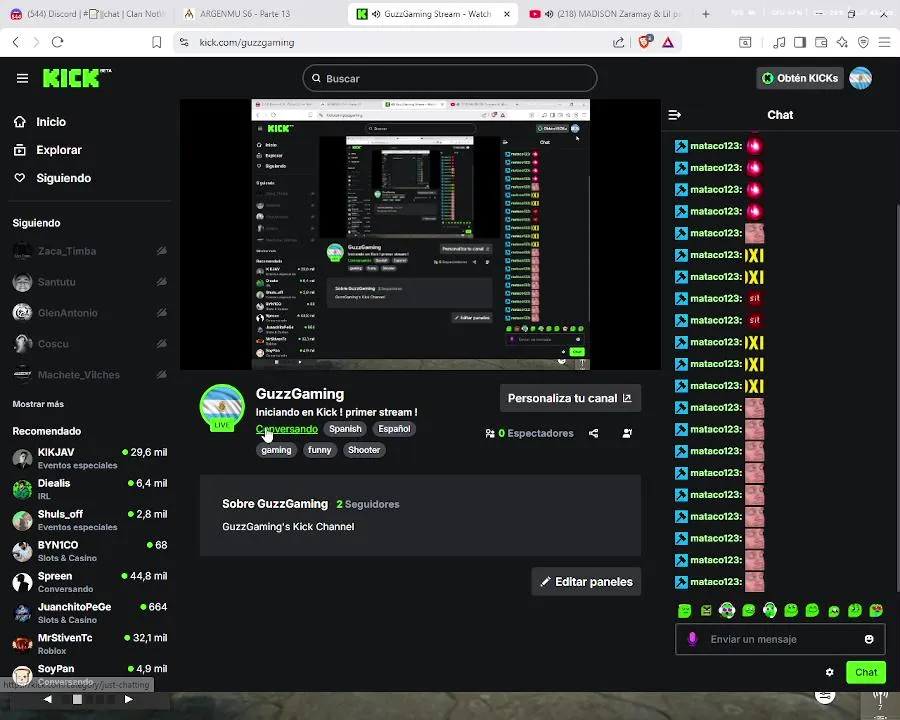The height and width of the screenshot is (720, 900).
Task: Select the Shooter tag
Action: (x=364, y=450)
